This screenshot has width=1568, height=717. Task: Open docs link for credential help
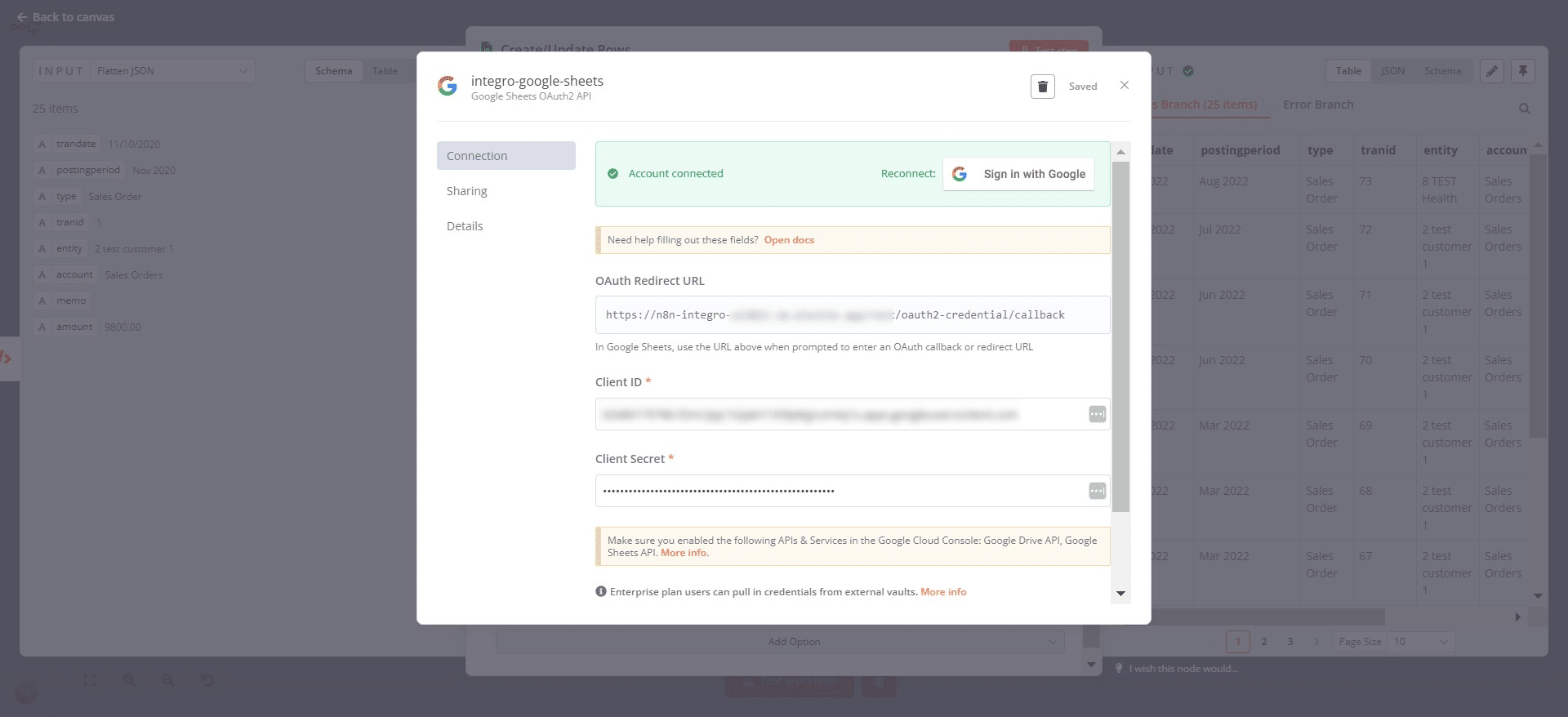789,240
